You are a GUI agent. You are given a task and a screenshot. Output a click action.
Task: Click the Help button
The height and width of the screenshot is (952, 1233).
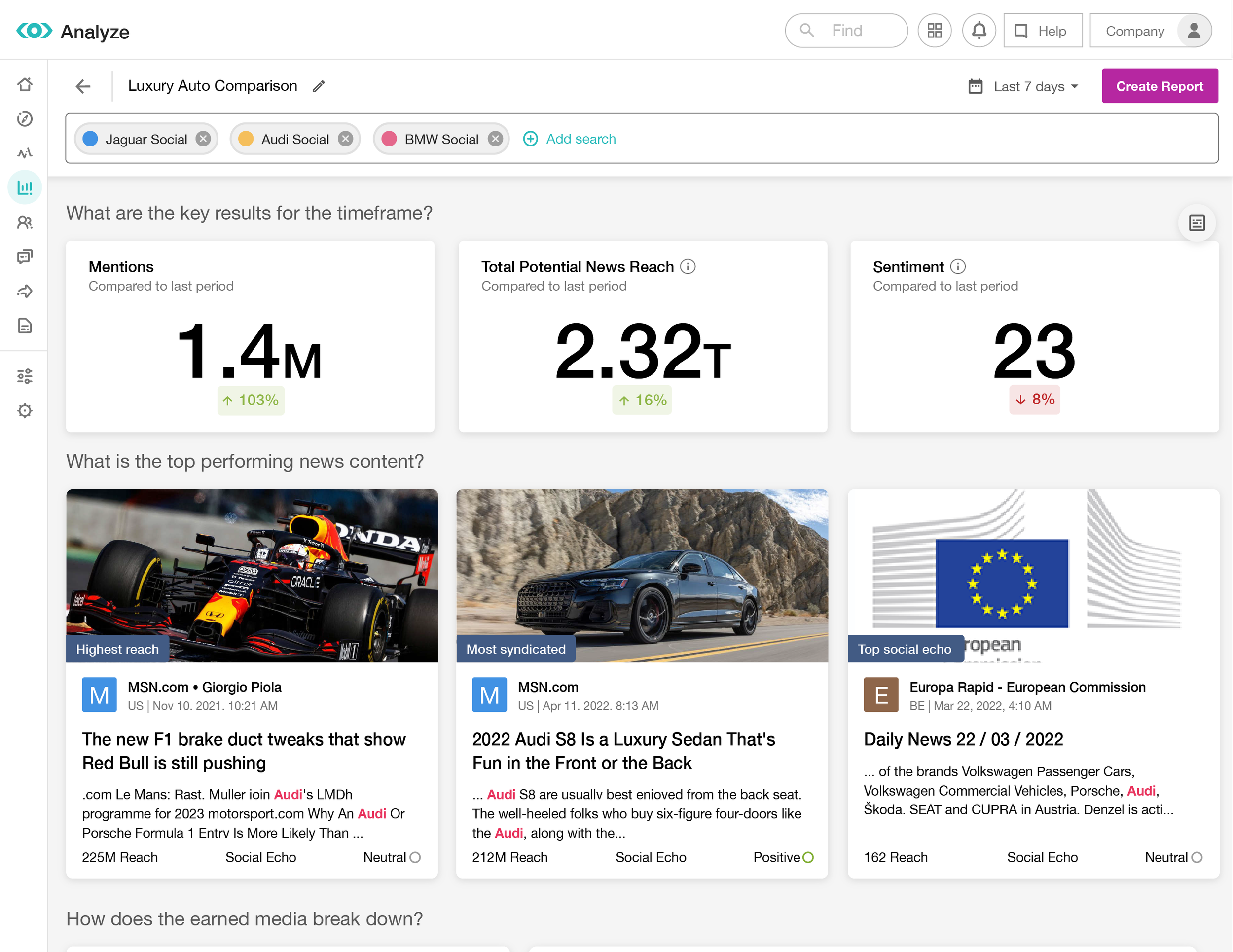1042,31
